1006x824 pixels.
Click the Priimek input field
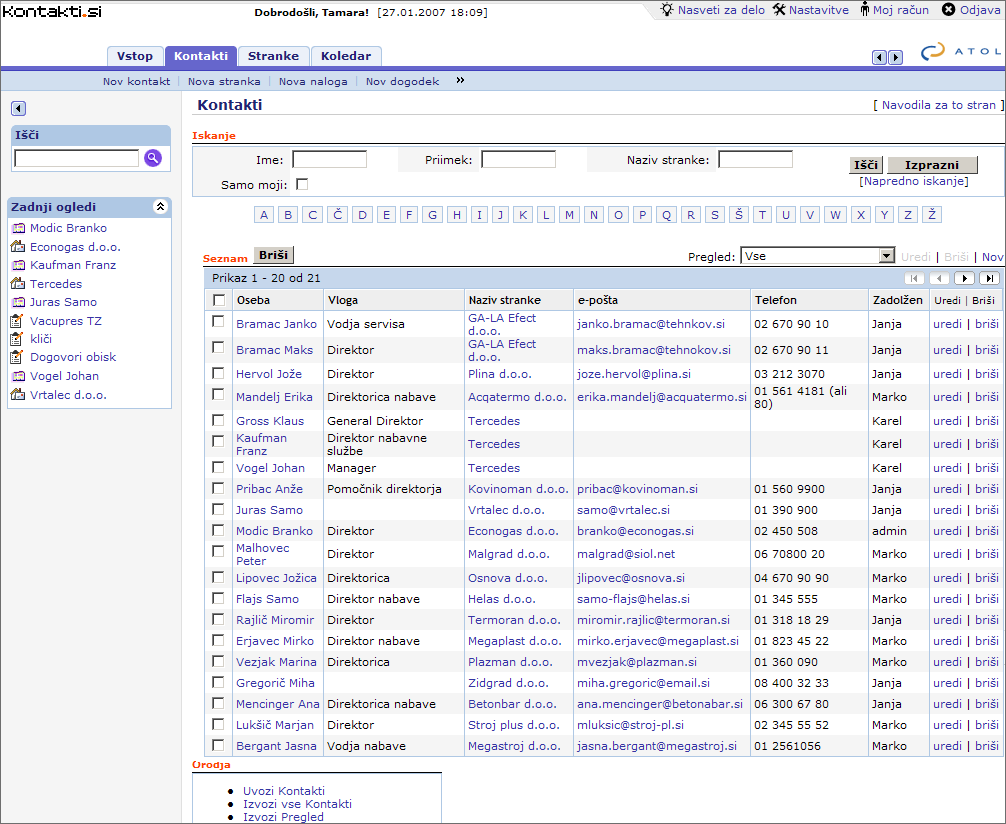518,160
